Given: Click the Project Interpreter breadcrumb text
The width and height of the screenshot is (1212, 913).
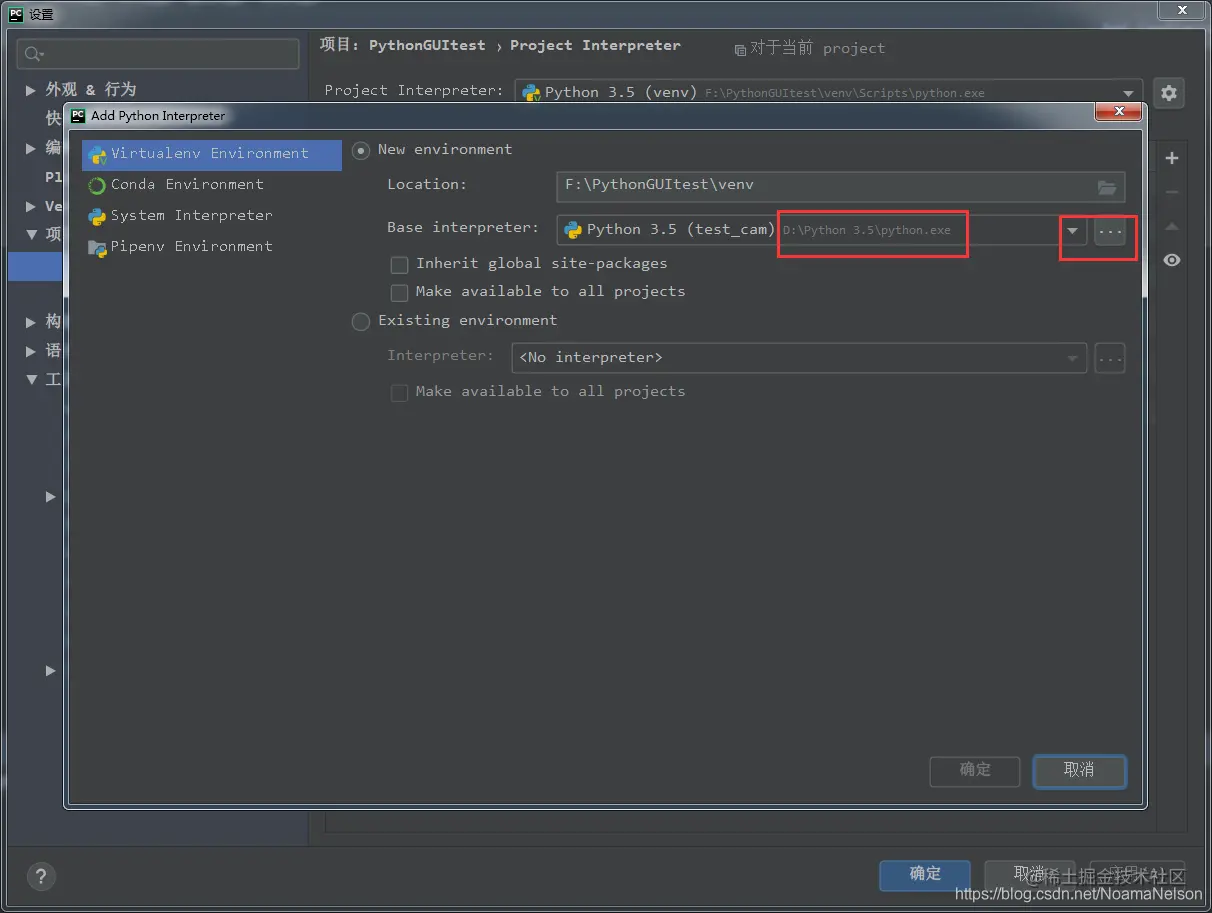Looking at the screenshot, I should tap(595, 46).
